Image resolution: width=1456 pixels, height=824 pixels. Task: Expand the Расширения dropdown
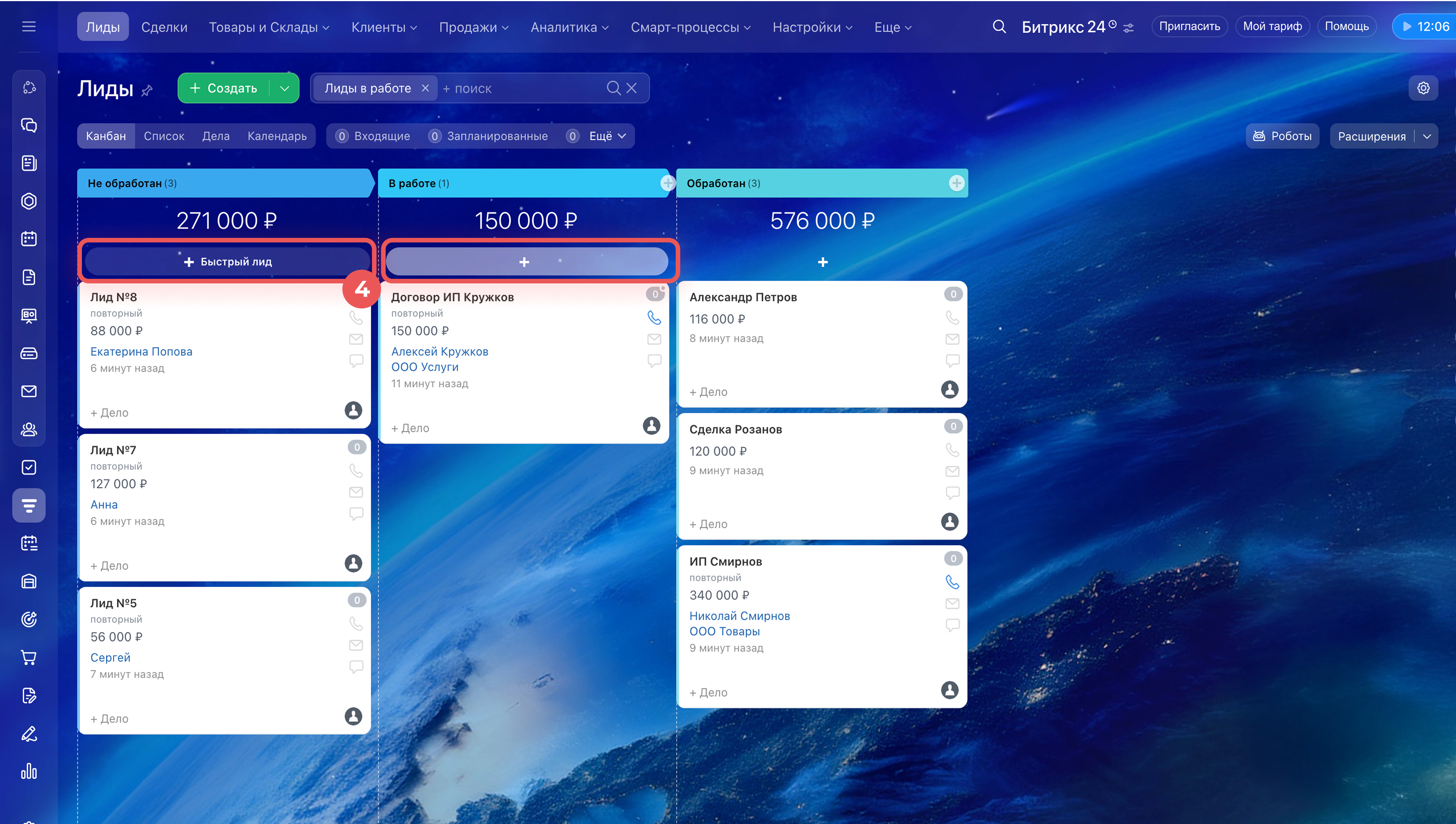pos(1426,137)
